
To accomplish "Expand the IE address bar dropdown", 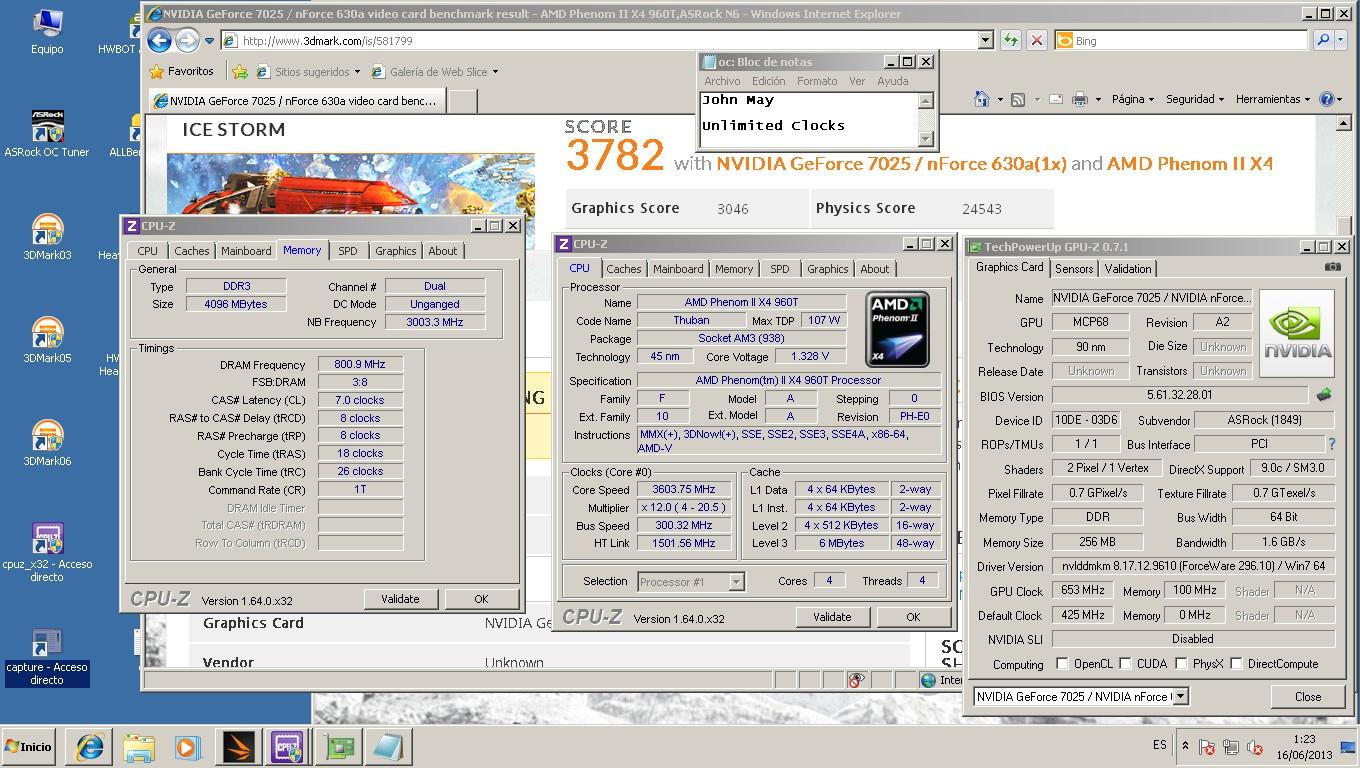I will (x=985, y=40).
